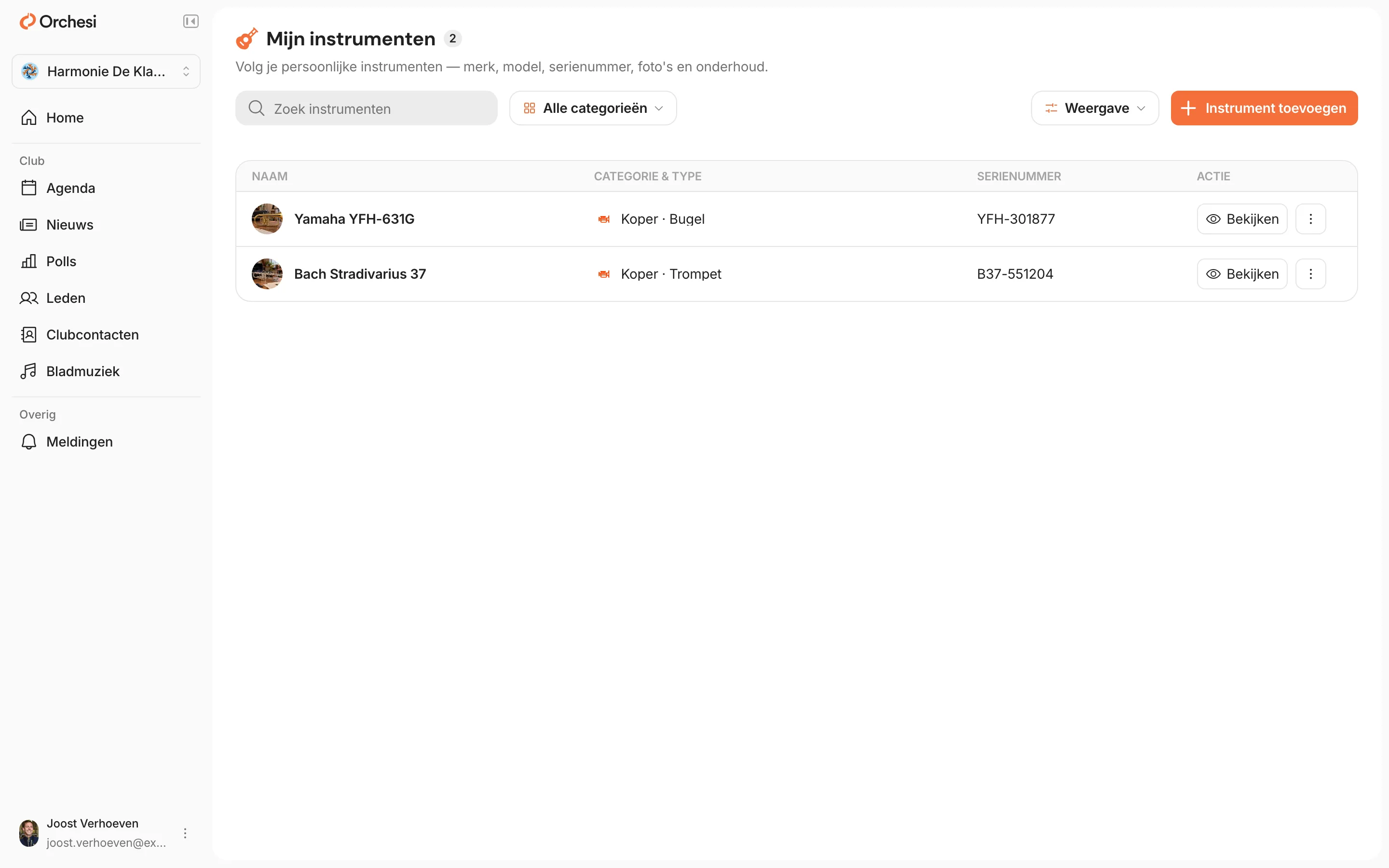Open the Weergave view options dropdown
The image size is (1389, 868).
(x=1094, y=108)
